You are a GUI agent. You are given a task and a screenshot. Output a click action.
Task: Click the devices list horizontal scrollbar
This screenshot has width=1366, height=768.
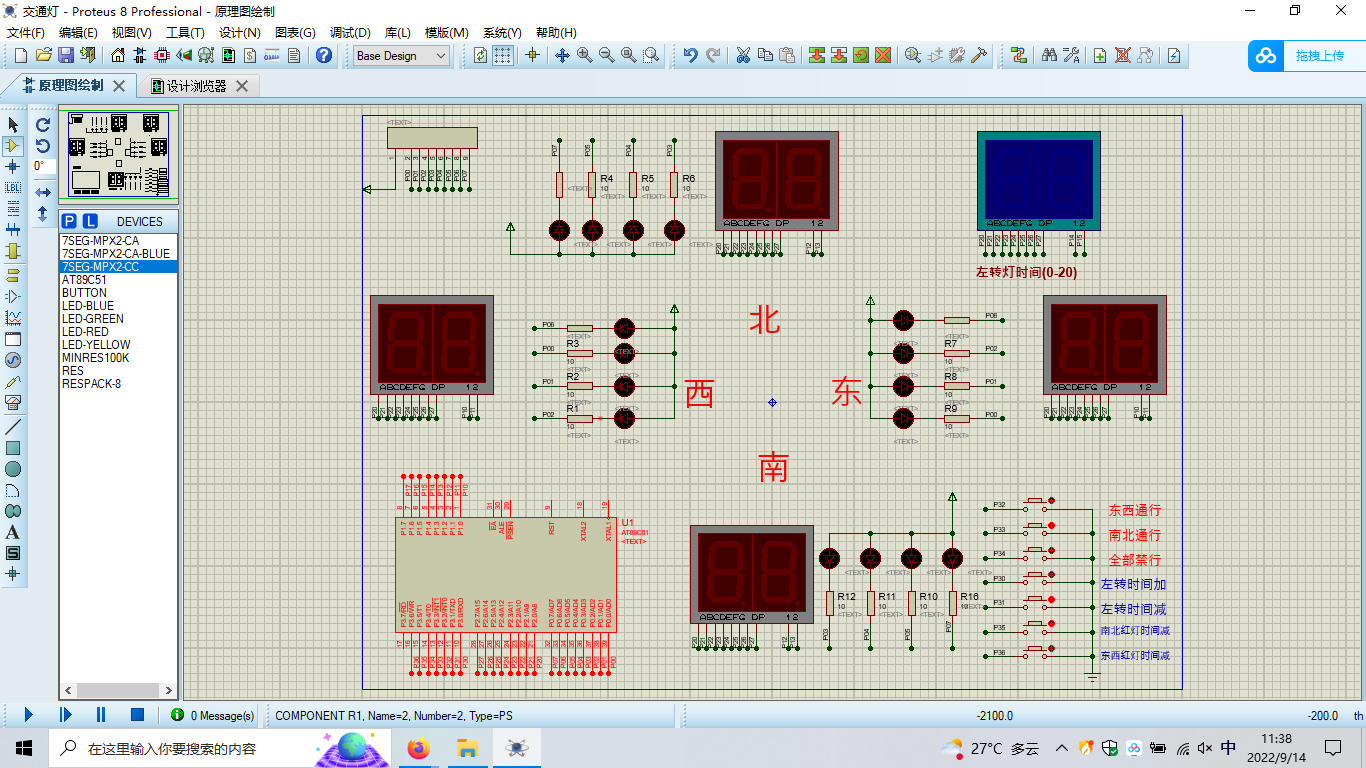[x=118, y=690]
